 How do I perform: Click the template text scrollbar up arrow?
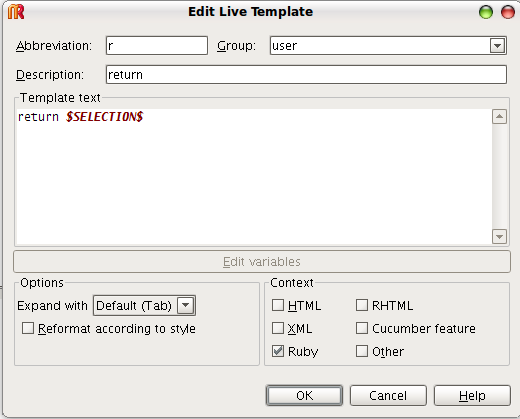coord(499,116)
